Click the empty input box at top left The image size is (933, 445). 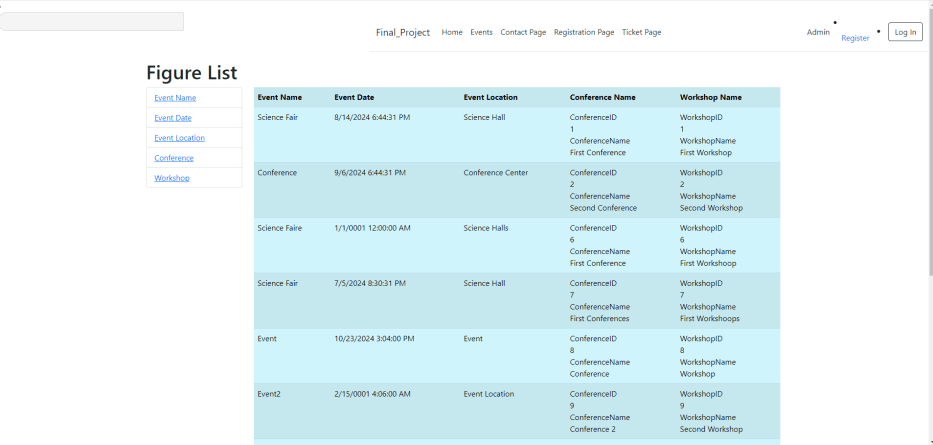coord(92,21)
